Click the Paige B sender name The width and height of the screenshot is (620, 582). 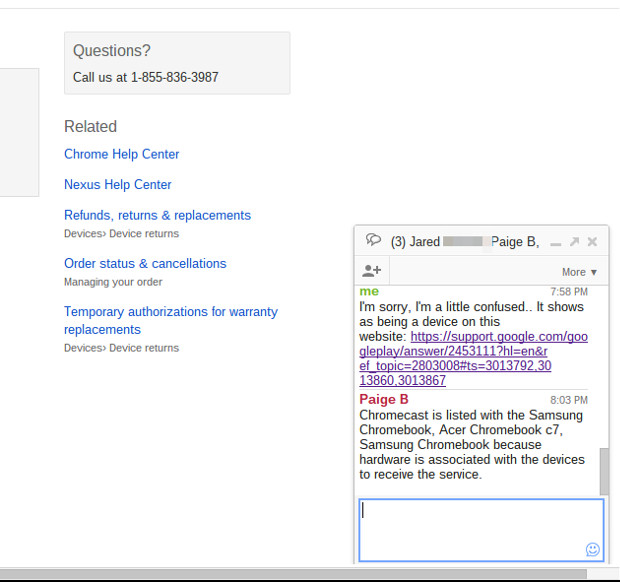[x=384, y=400]
